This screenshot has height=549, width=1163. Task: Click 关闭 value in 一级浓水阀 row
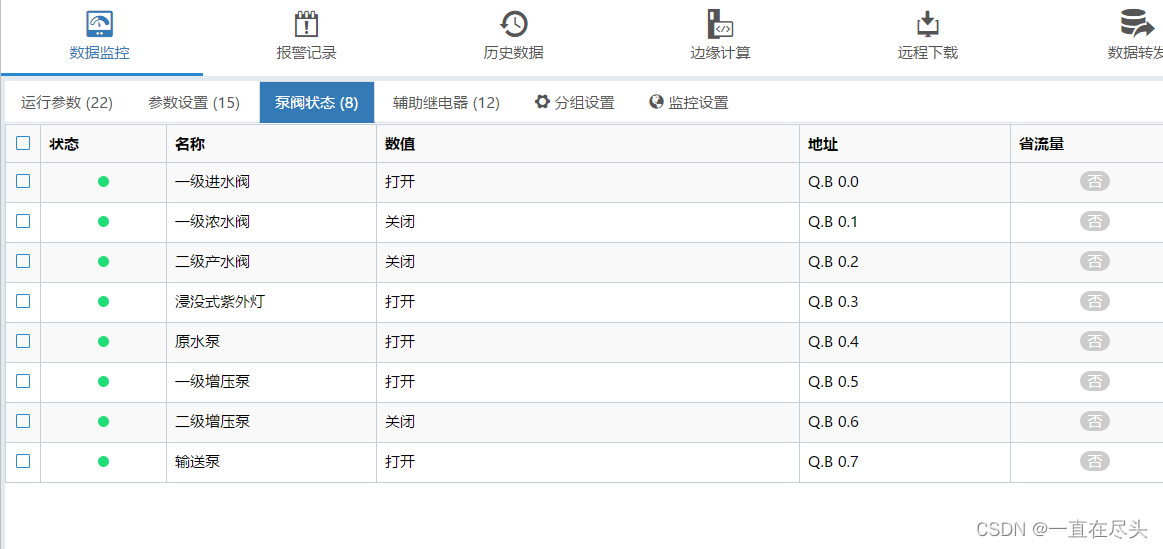coord(400,222)
